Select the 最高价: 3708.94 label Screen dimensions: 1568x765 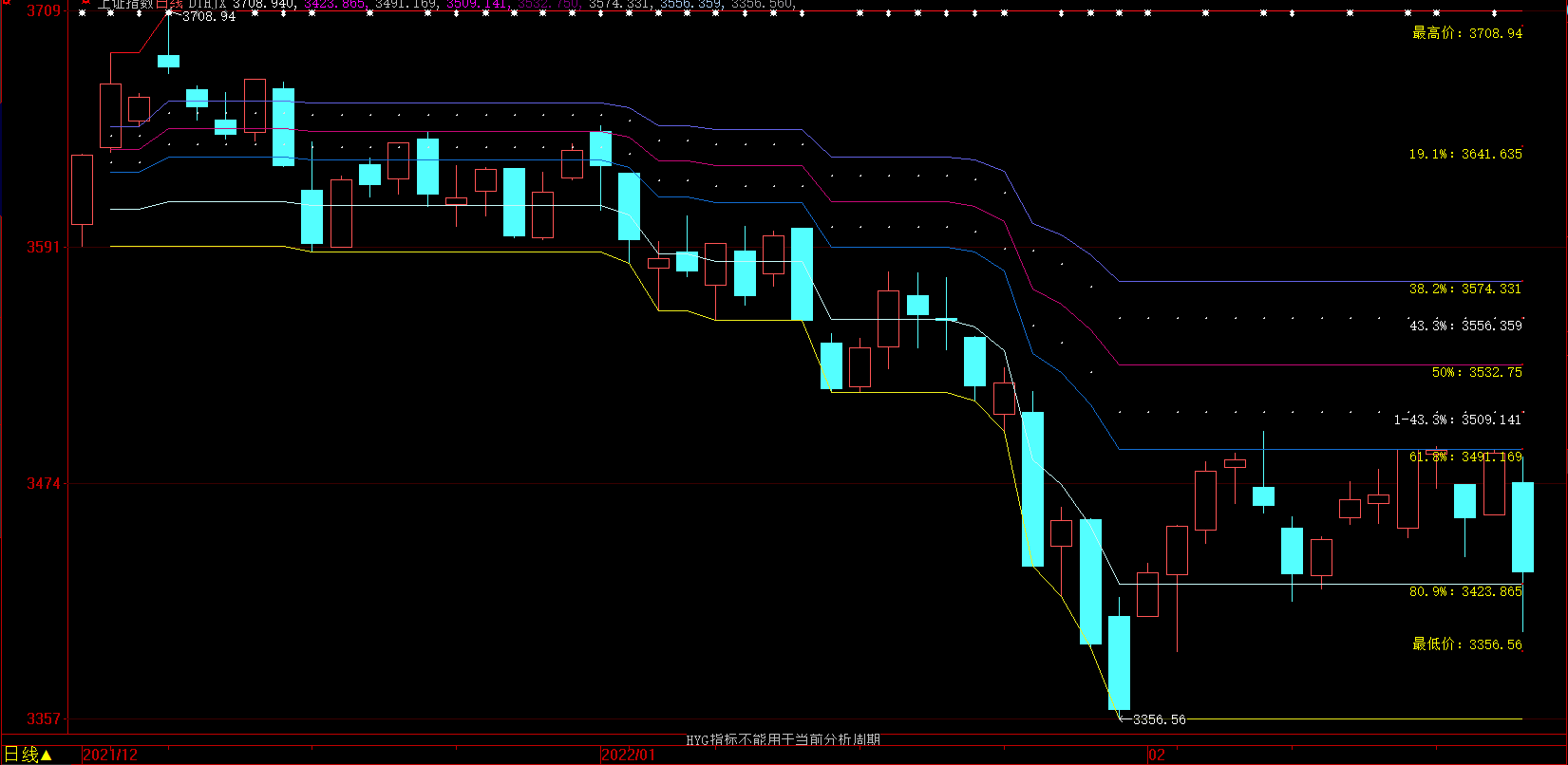point(1466,33)
